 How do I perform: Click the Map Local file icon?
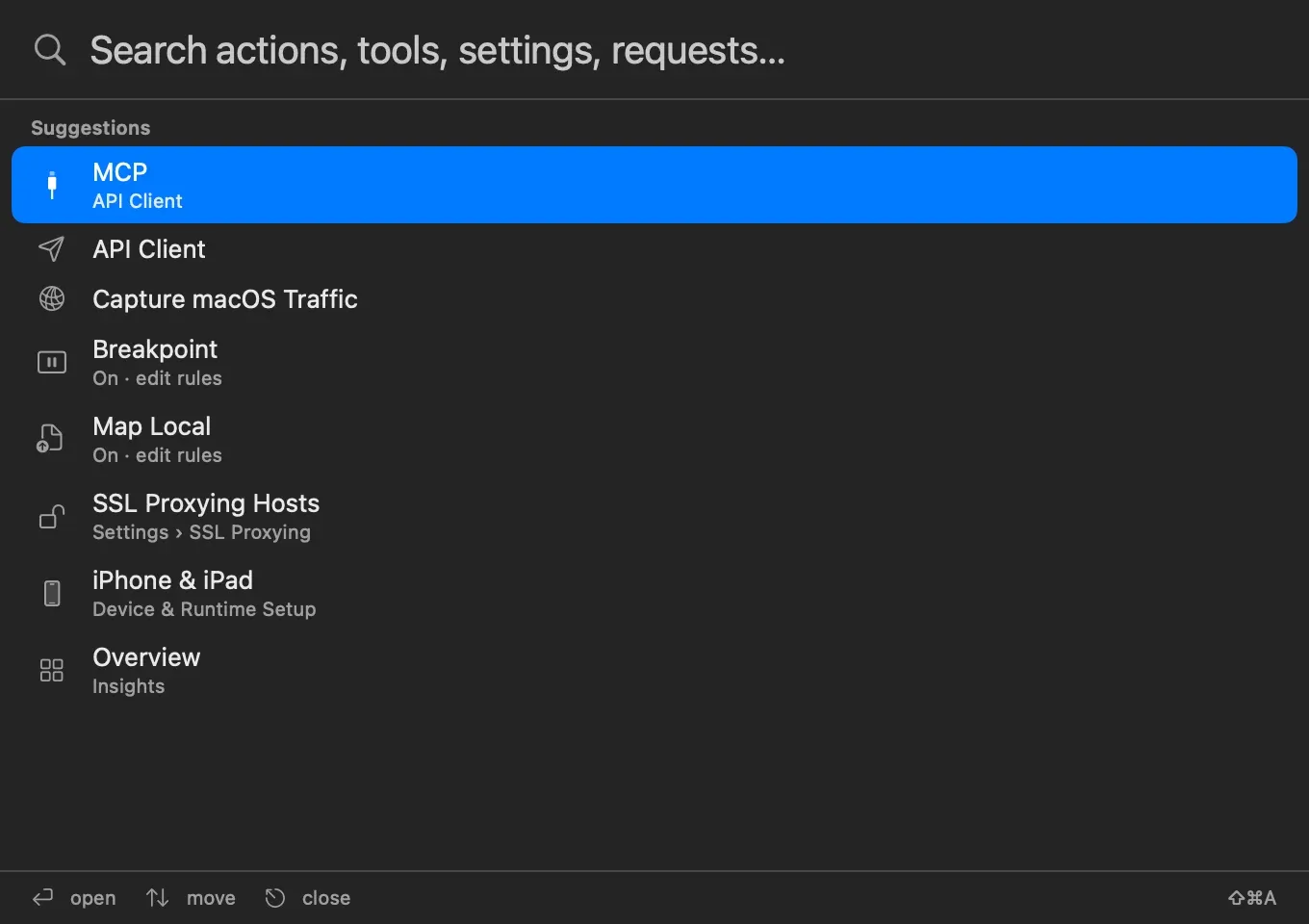50,439
